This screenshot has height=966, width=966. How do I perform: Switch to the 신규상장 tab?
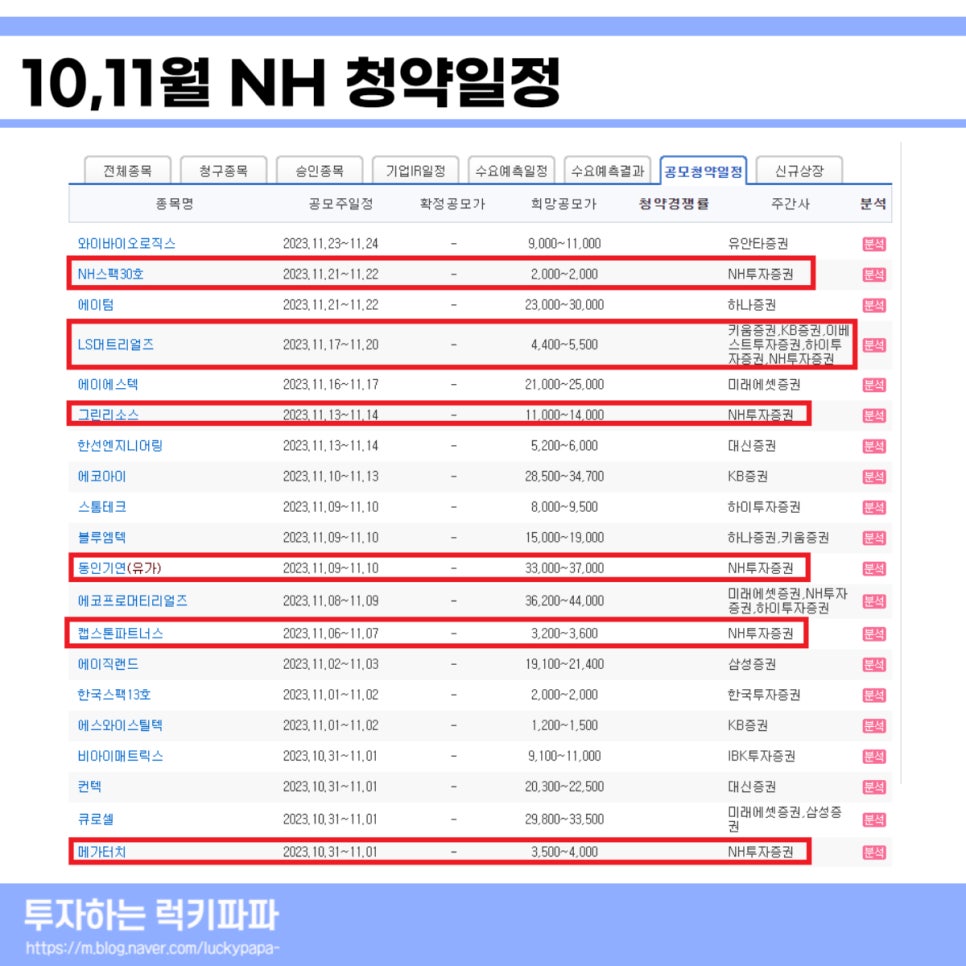800,171
